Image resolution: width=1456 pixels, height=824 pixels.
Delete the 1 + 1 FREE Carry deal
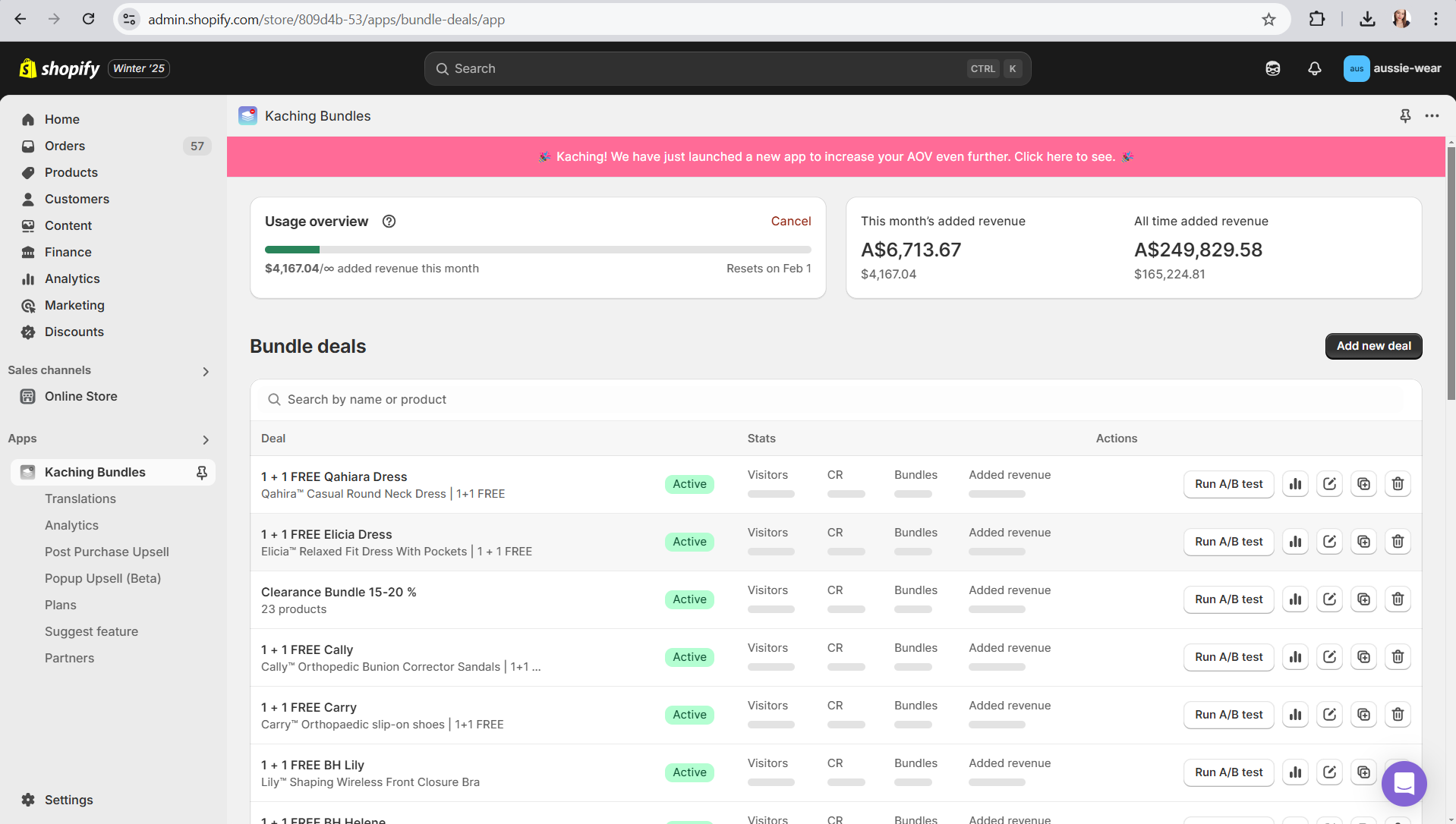click(x=1398, y=715)
